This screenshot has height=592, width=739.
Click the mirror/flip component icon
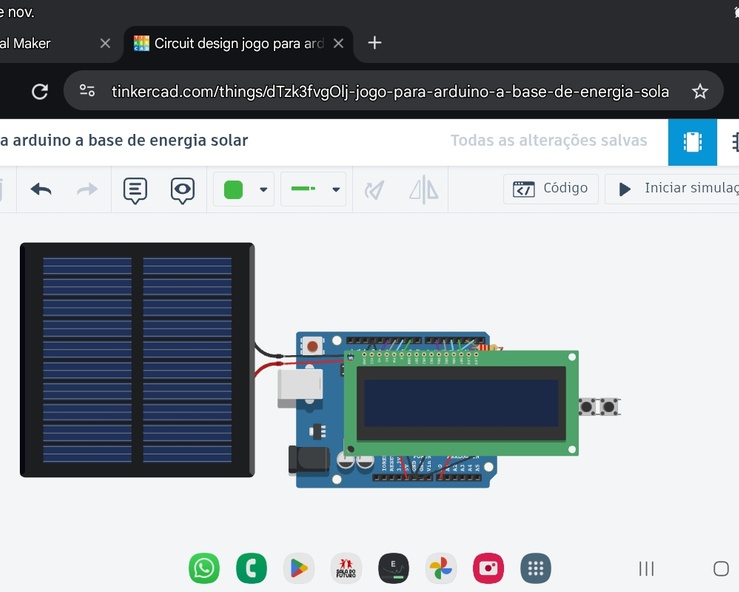click(x=423, y=189)
